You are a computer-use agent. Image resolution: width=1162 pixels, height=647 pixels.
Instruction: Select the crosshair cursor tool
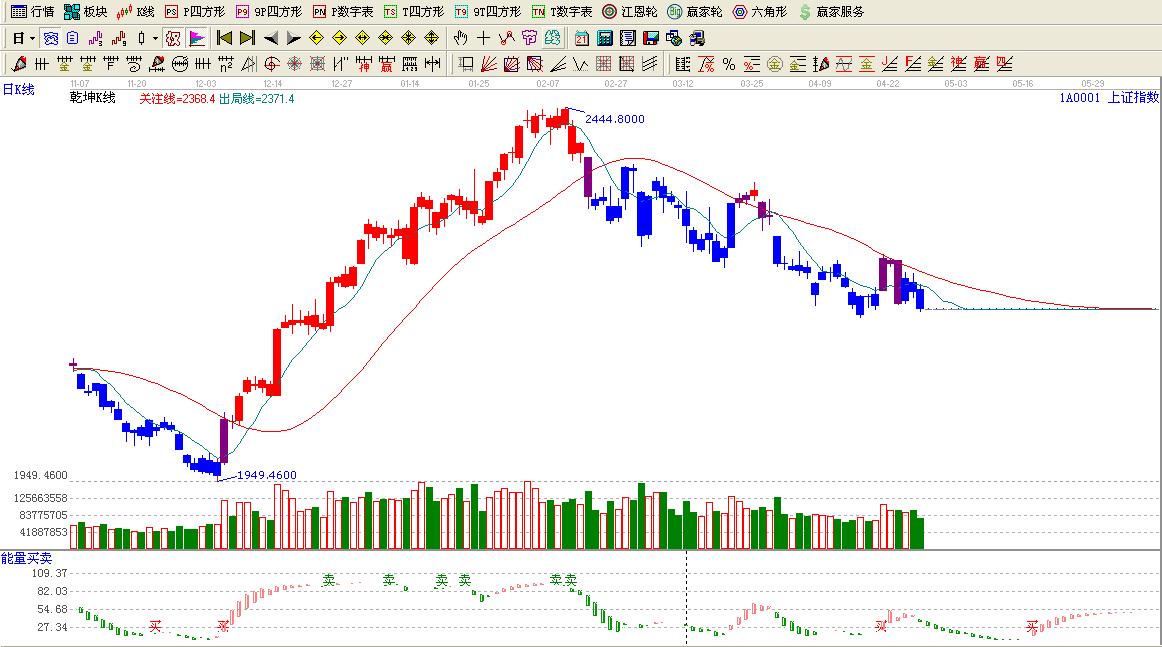coord(483,38)
